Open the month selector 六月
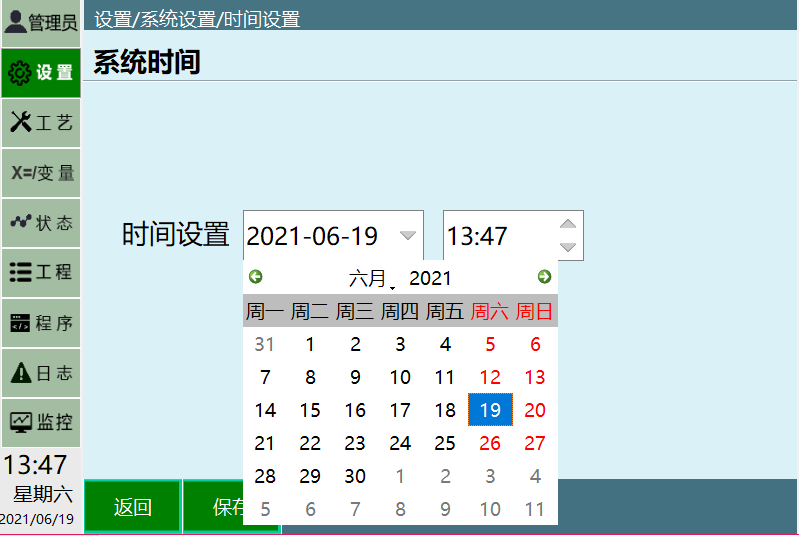This screenshot has height=536, width=799. (368, 278)
